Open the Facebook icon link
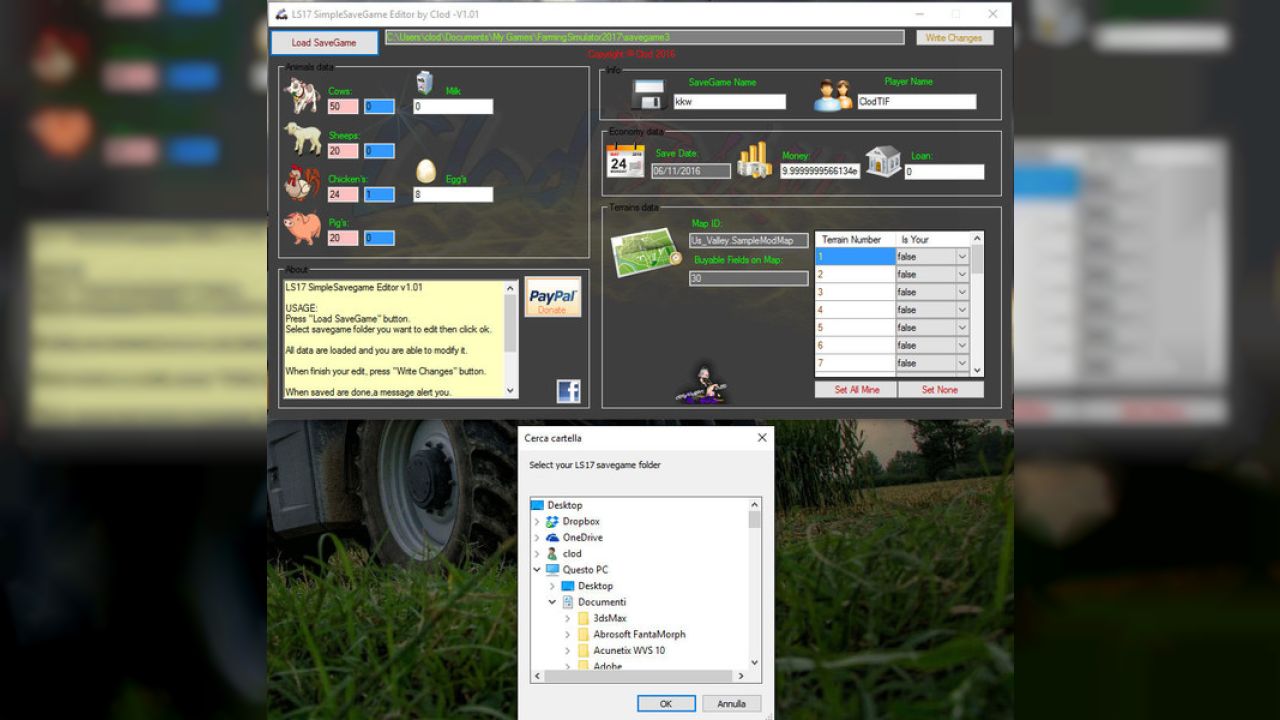 tap(568, 391)
